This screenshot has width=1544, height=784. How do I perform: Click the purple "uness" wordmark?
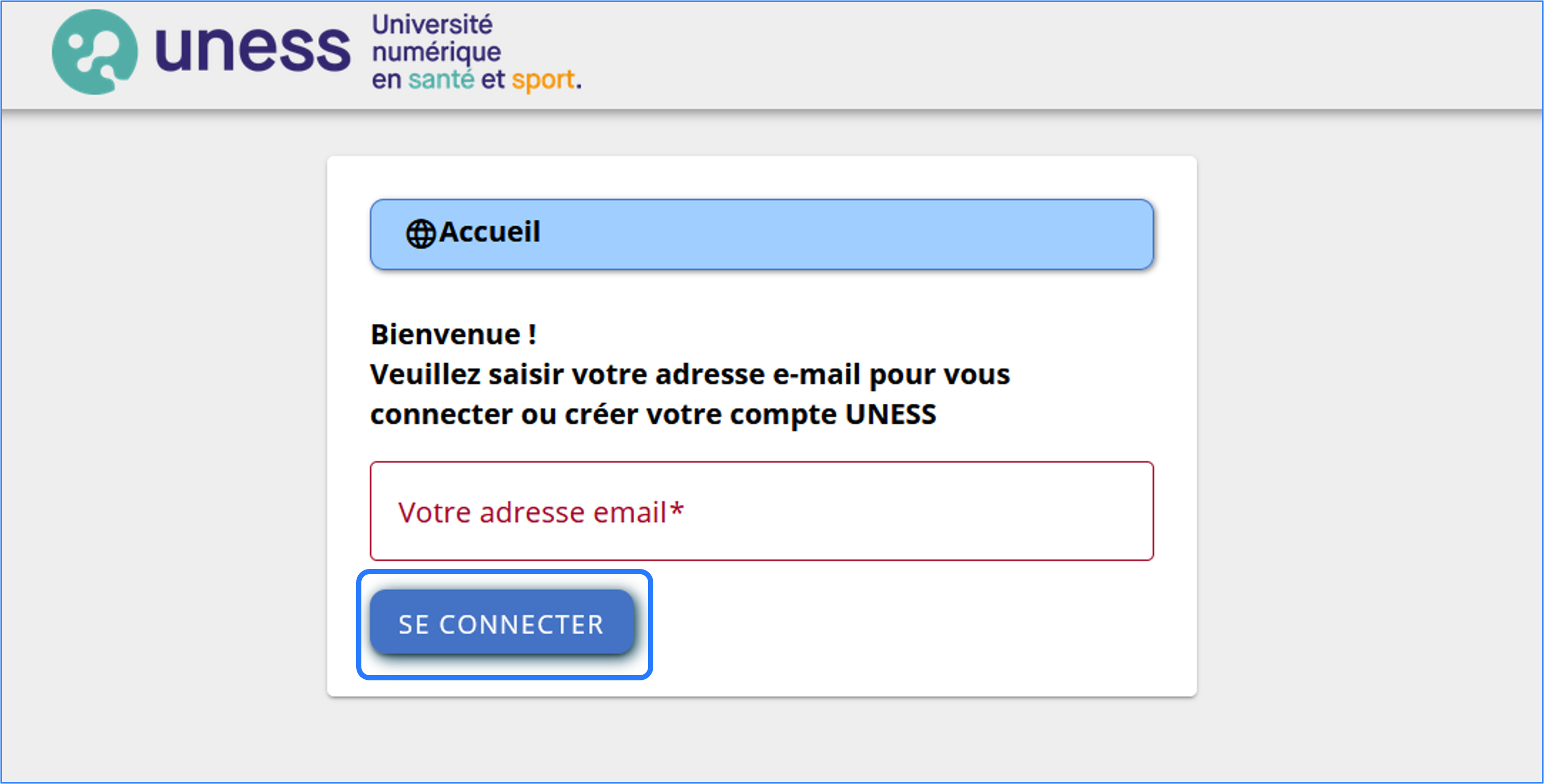pos(252,50)
